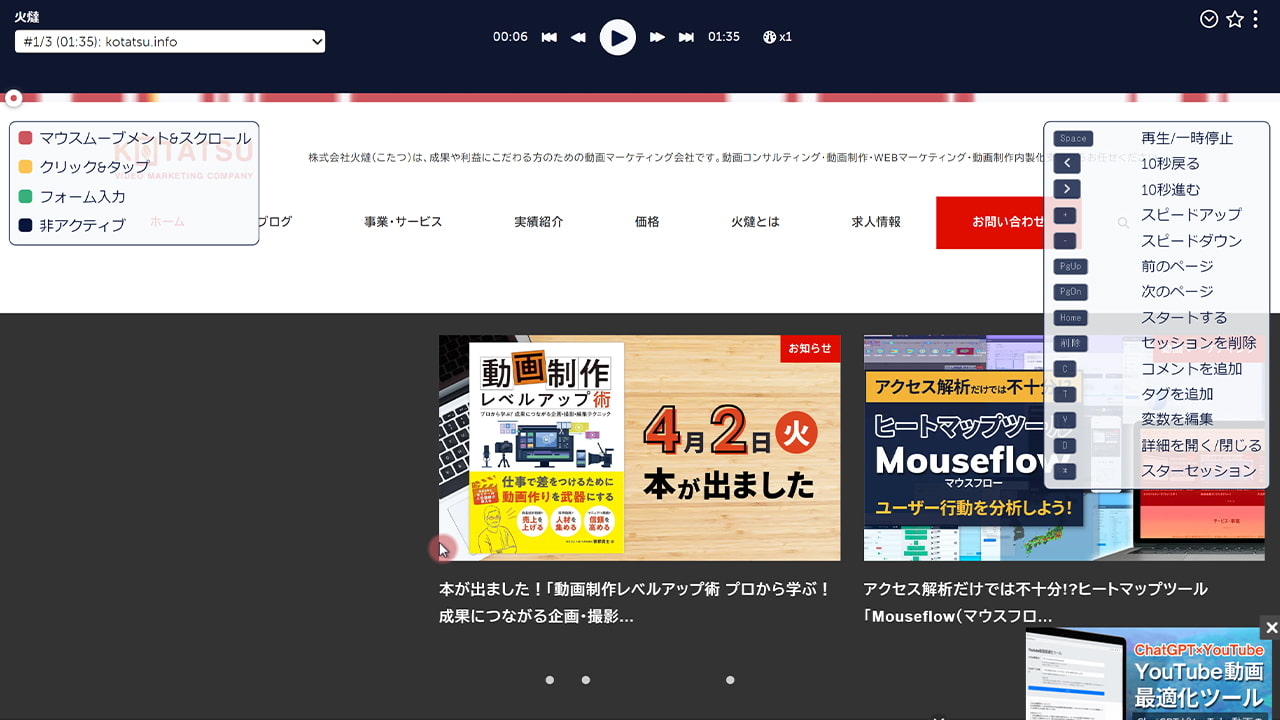
Task: Open article link アクセス解析だけでは不十分!?ヒートマップツール
Action: [1036, 603]
